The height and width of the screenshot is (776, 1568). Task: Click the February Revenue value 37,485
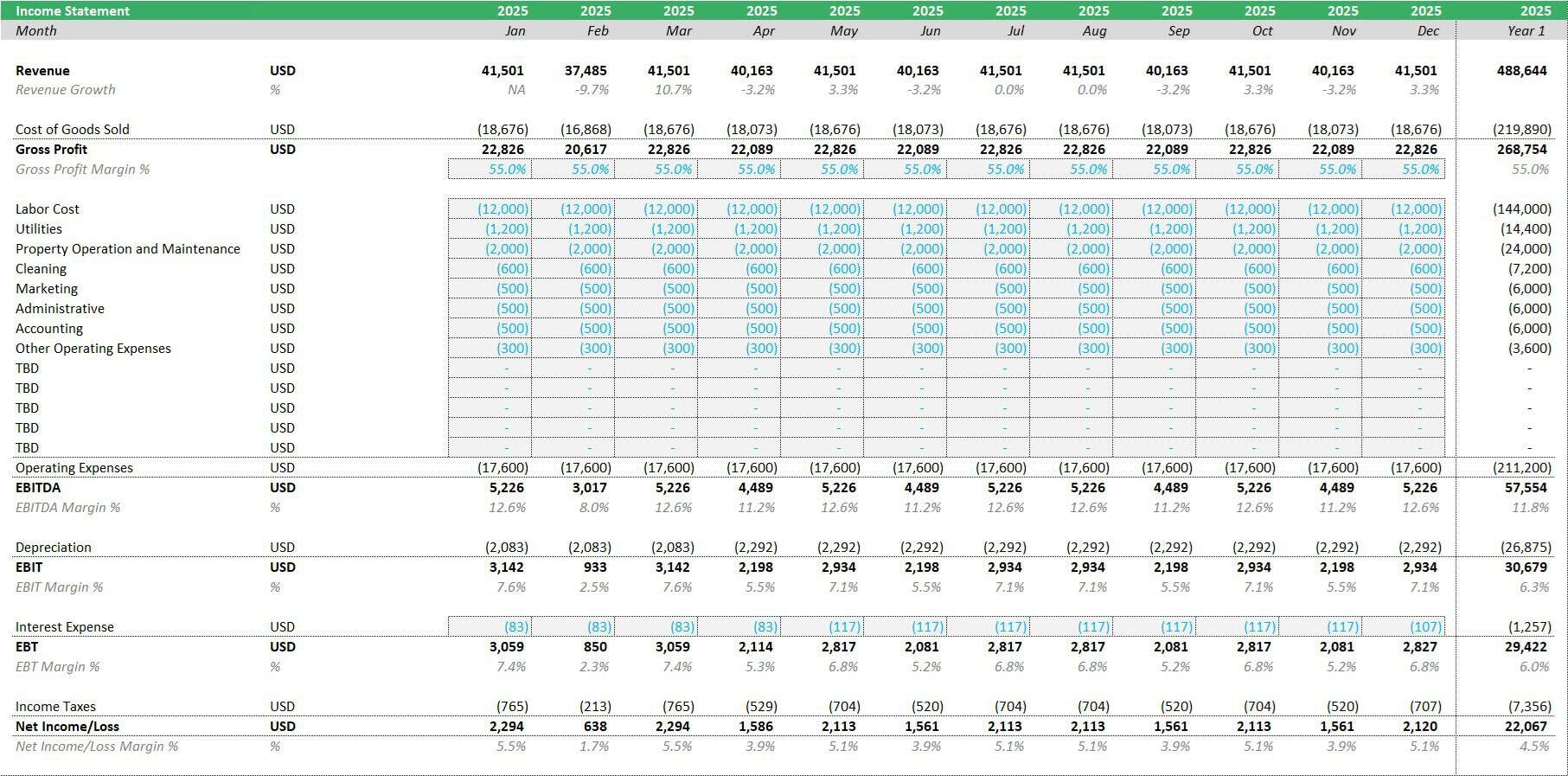586,71
